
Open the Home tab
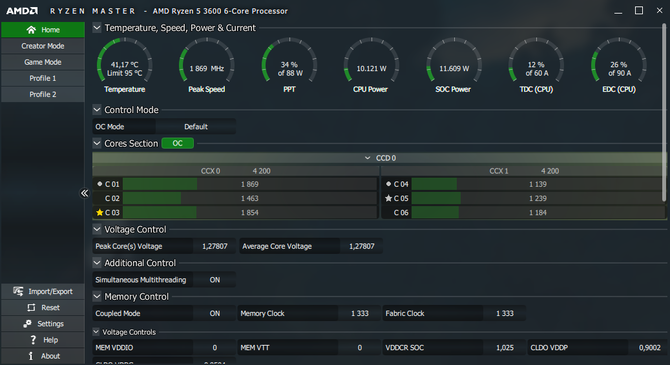tap(43, 29)
